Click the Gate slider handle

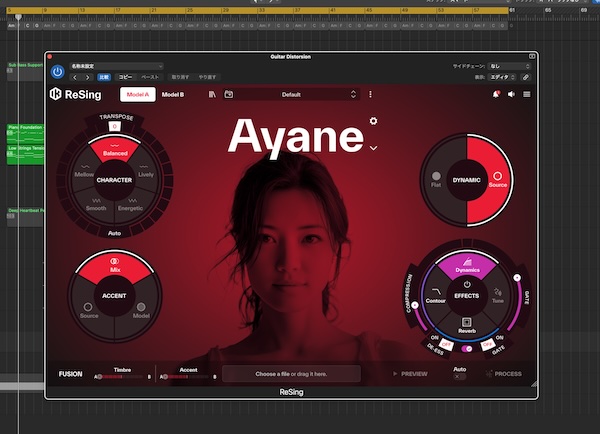[517, 277]
